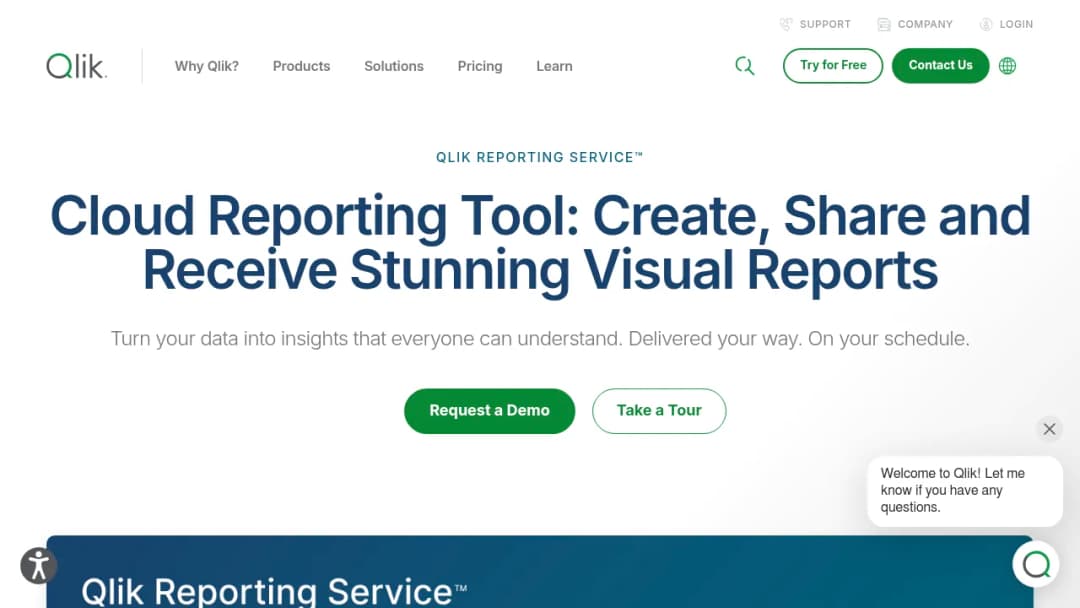Open the accessibility options icon
Screen dimensions: 1080x608
(x=39, y=565)
